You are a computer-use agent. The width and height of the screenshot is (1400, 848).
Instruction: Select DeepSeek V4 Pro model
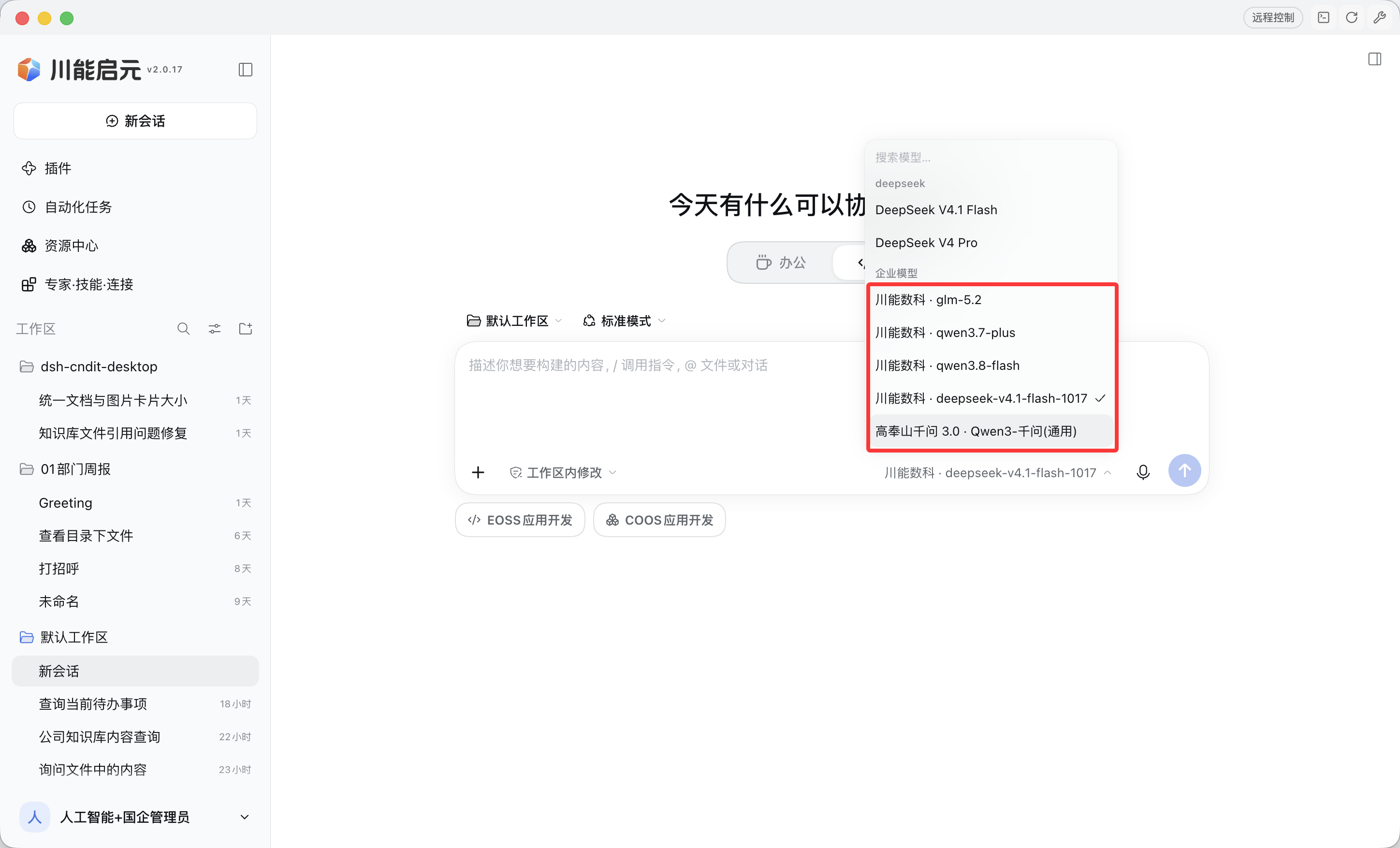[992, 243]
